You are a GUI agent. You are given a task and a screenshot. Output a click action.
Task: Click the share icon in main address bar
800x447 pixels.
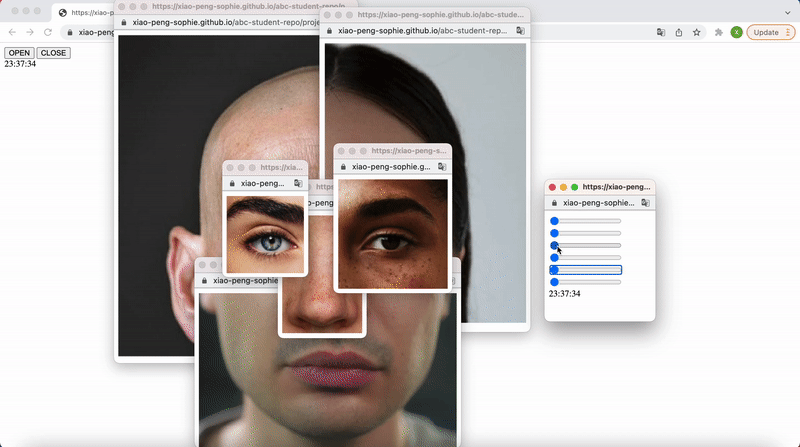coord(679,32)
